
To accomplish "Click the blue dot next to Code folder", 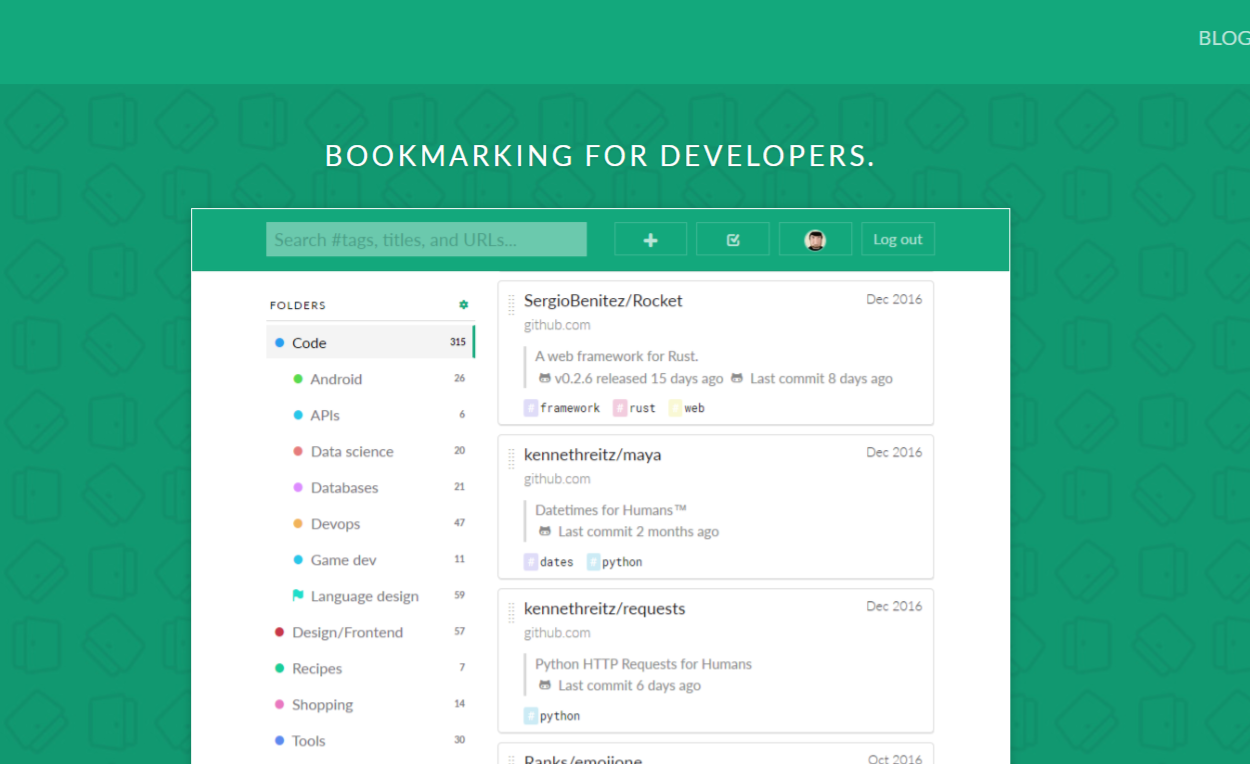I will pos(278,341).
